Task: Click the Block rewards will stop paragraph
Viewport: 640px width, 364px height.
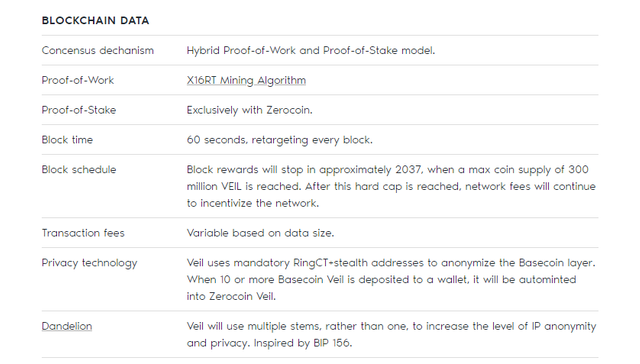Action: pos(391,186)
